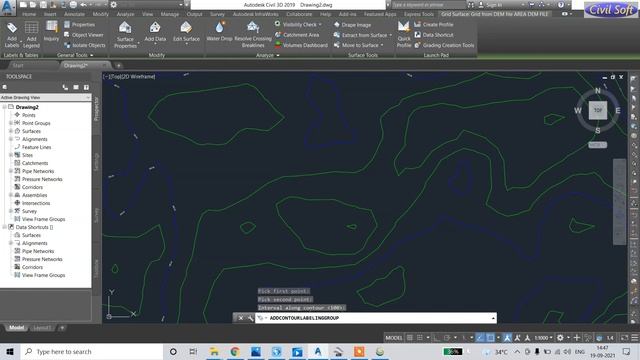Expand the Visibility Check dropdown

[320, 24]
